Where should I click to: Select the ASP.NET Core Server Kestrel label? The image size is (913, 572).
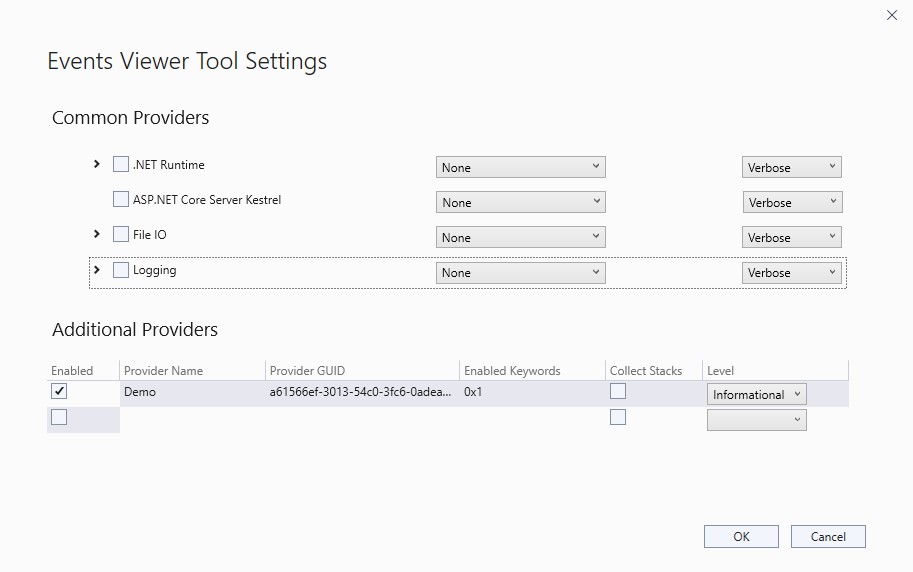[207, 200]
